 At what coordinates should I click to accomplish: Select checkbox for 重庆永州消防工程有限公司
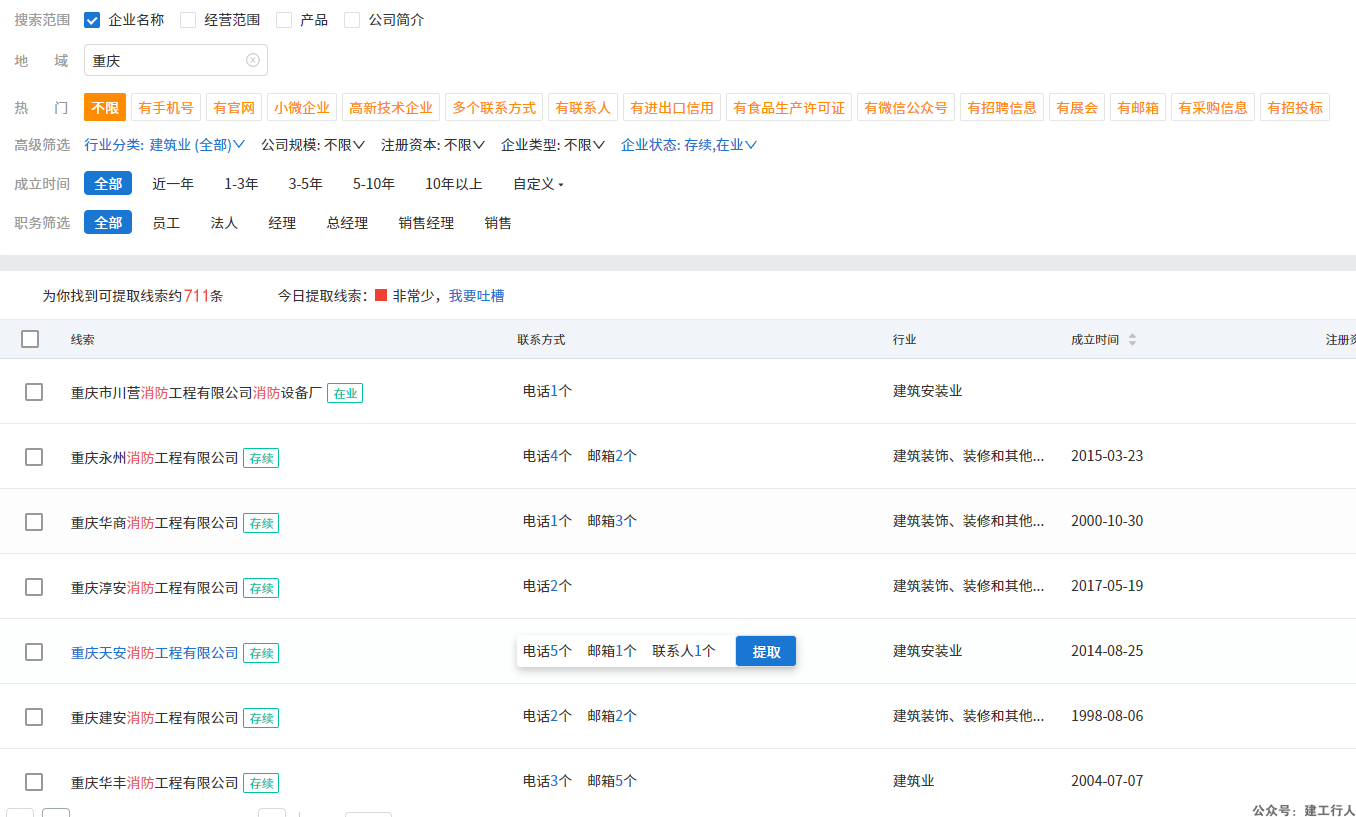point(34,457)
